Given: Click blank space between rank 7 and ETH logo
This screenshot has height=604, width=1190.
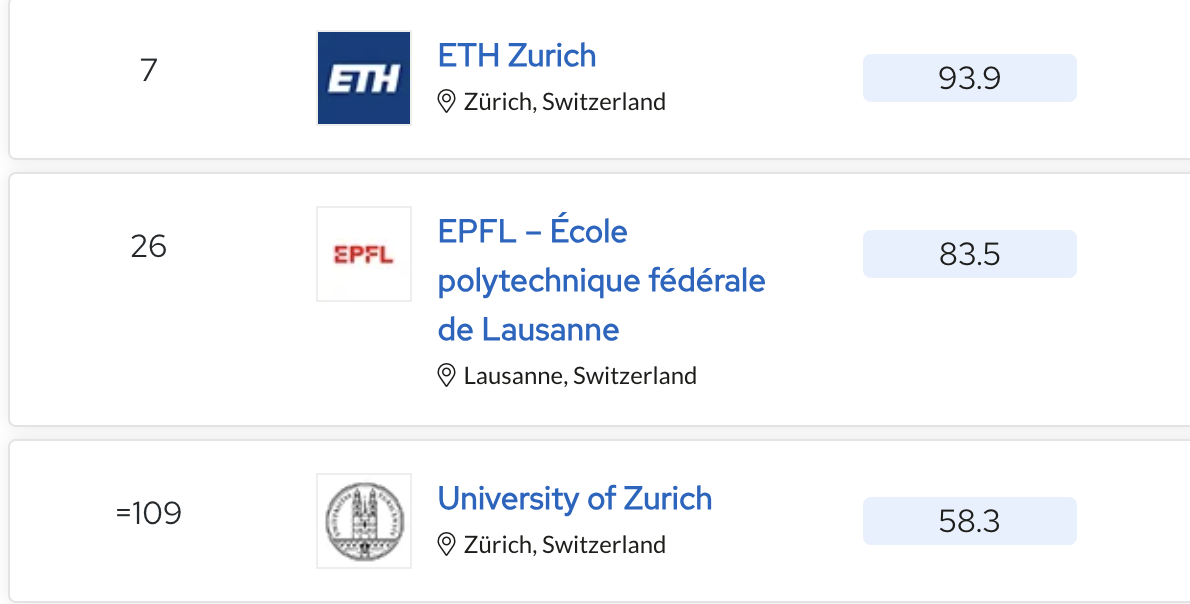Looking at the screenshot, I should tap(237, 76).
